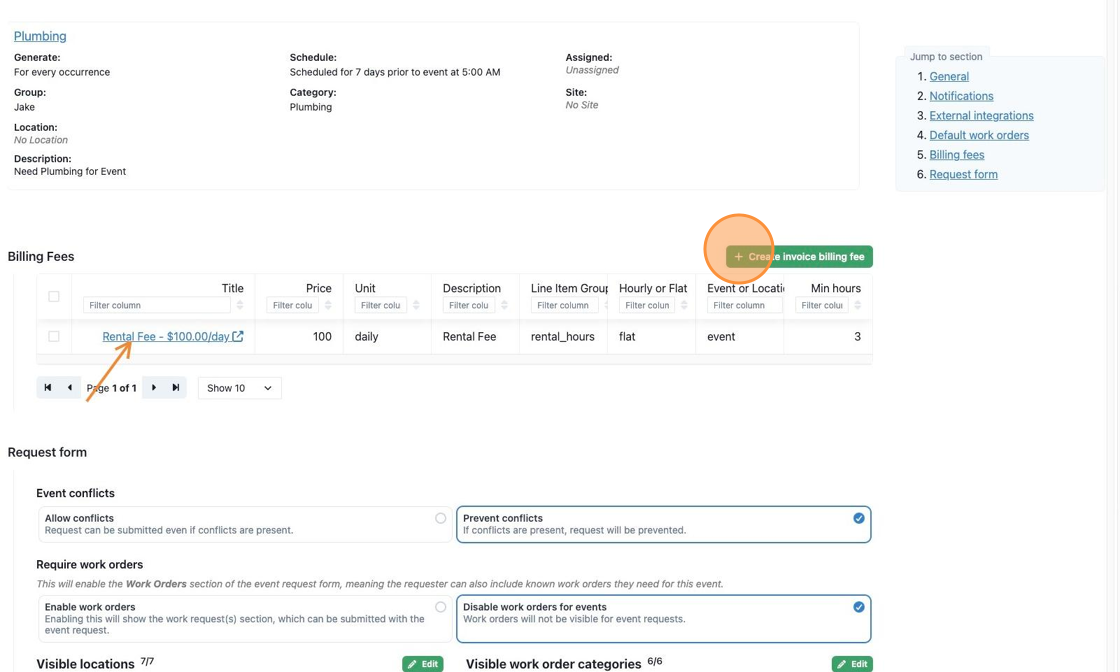Jump to Default work orders section

(x=979, y=135)
